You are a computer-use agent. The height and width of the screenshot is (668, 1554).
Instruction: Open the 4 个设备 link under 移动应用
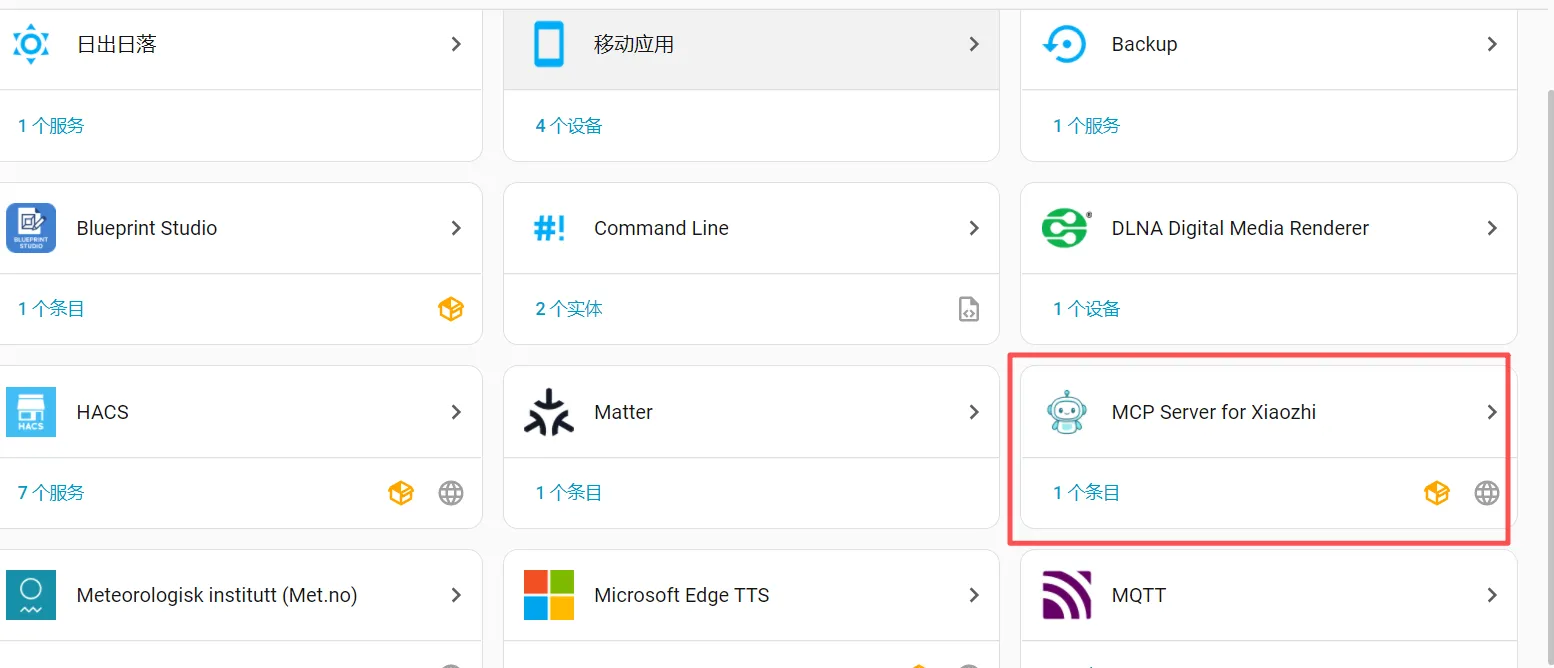pyautogui.click(x=569, y=126)
